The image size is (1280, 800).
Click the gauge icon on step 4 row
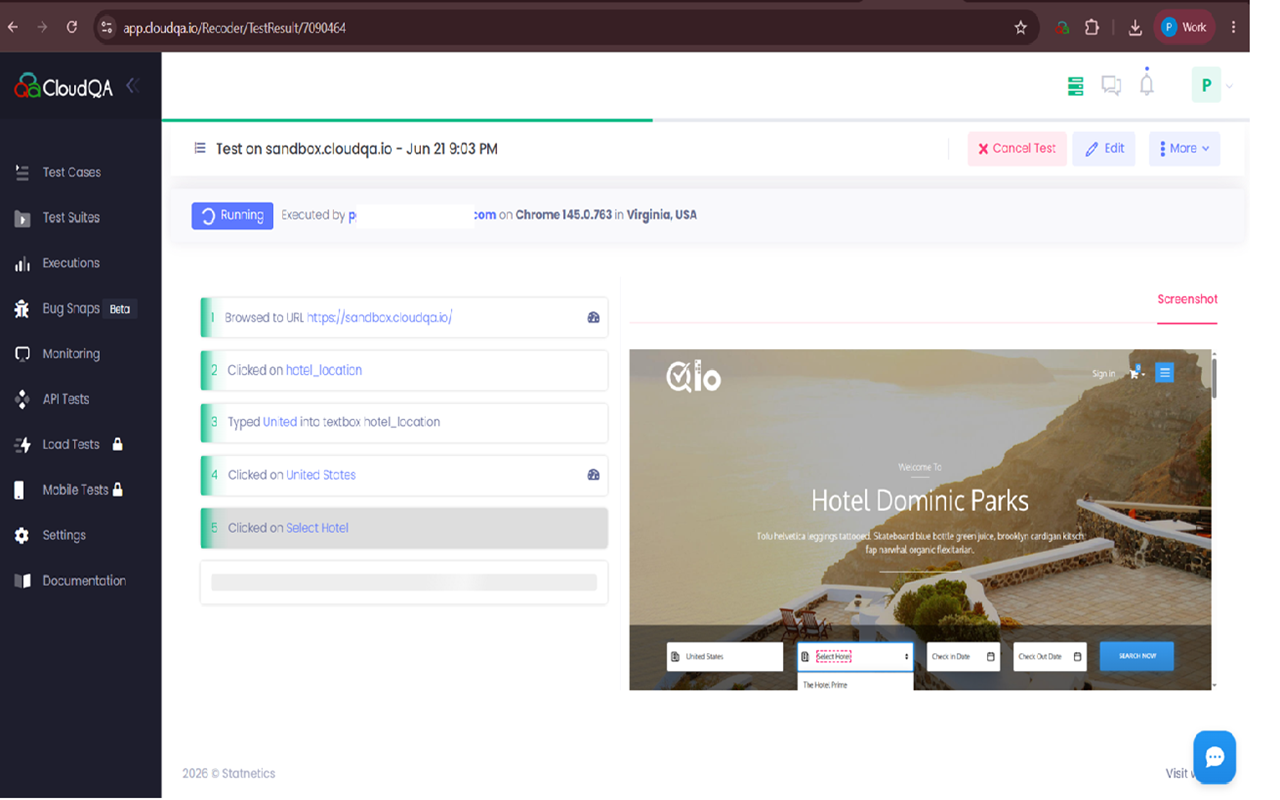(x=593, y=475)
